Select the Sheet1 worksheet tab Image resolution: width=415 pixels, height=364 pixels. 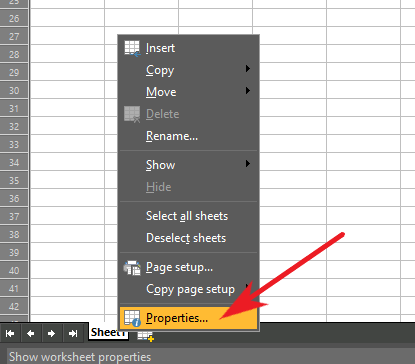coord(108,332)
